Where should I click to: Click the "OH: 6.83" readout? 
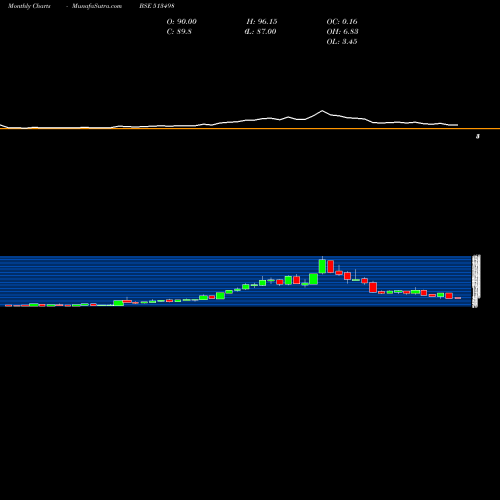(342, 31)
